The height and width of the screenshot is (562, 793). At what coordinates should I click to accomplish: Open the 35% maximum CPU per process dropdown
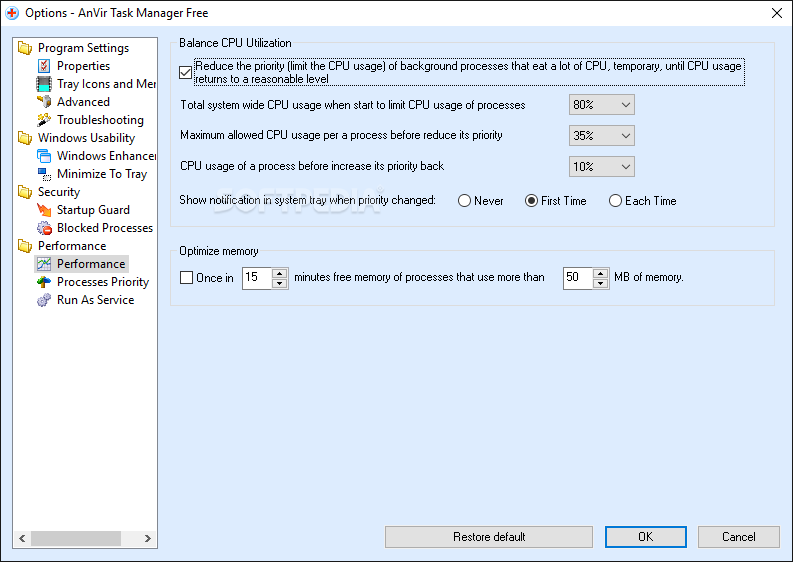pyautogui.click(x=602, y=136)
